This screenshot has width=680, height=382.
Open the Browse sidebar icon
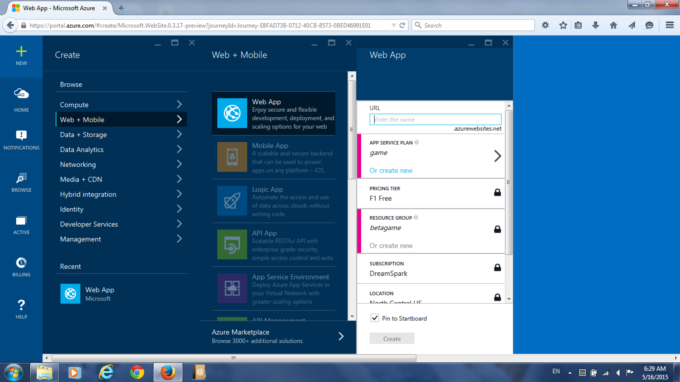coord(21,178)
